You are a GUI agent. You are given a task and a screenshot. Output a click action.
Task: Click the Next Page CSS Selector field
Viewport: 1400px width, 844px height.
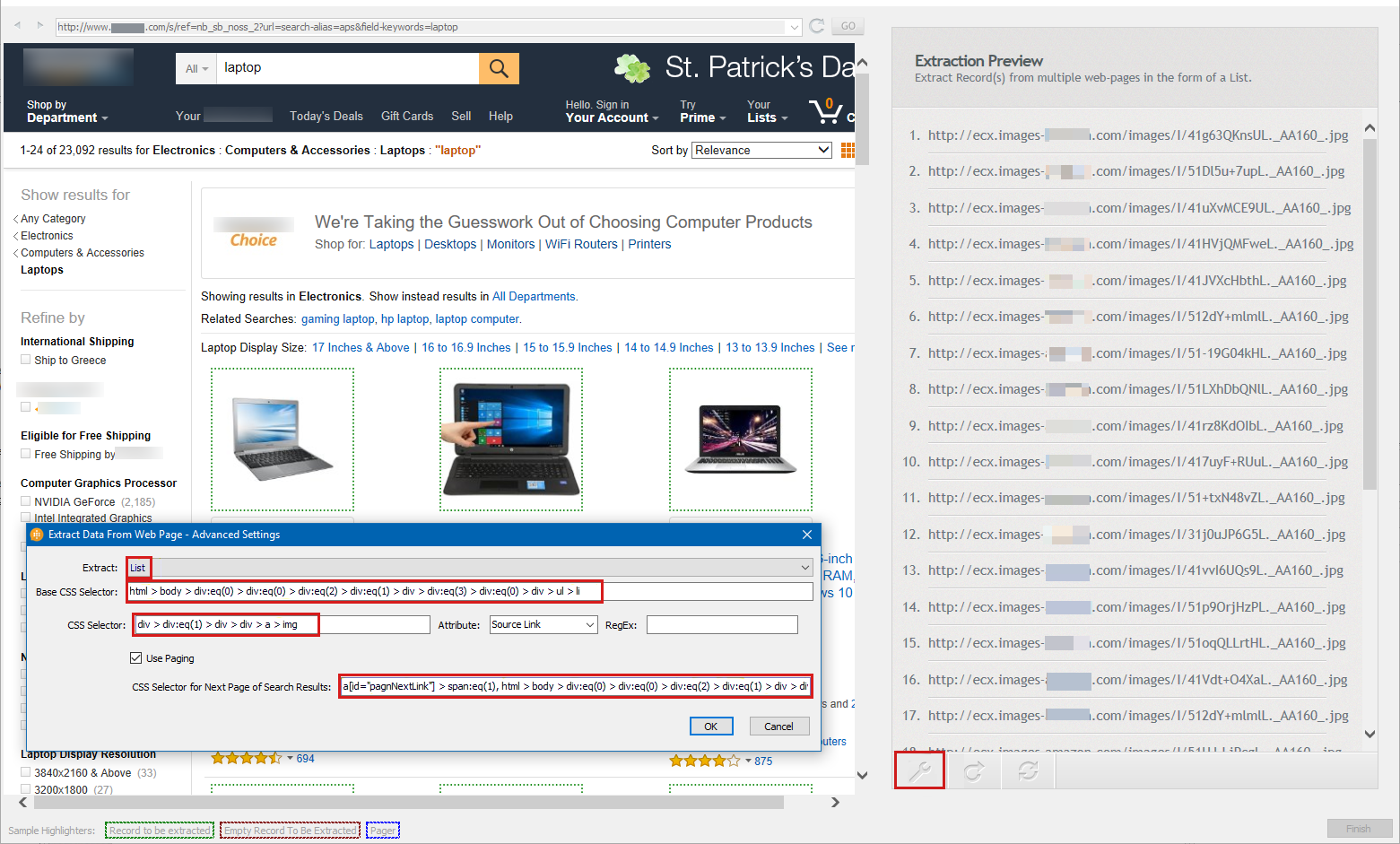tap(576, 686)
